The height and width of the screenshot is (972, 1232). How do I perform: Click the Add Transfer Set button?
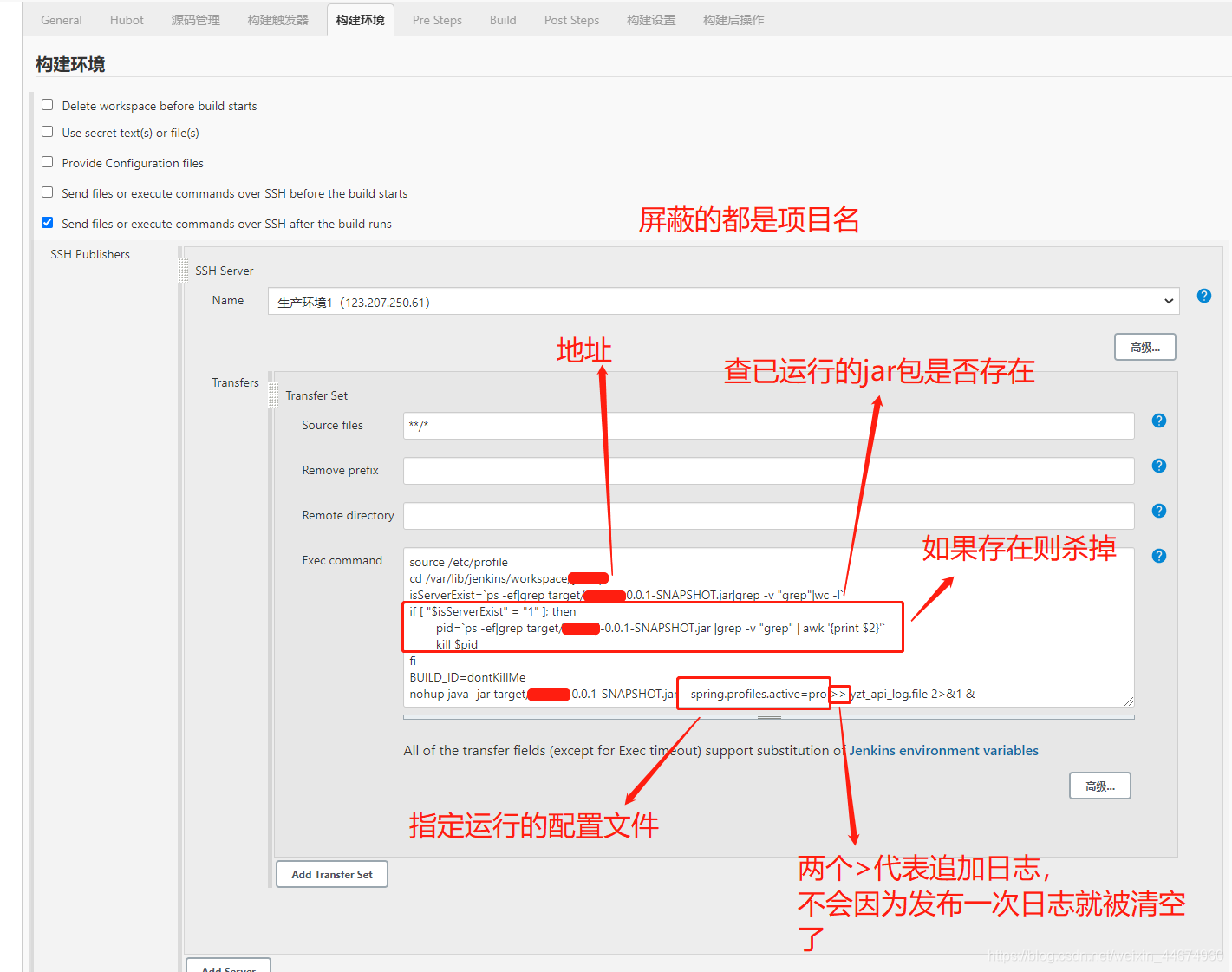pyautogui.click(x=331, y=874)
